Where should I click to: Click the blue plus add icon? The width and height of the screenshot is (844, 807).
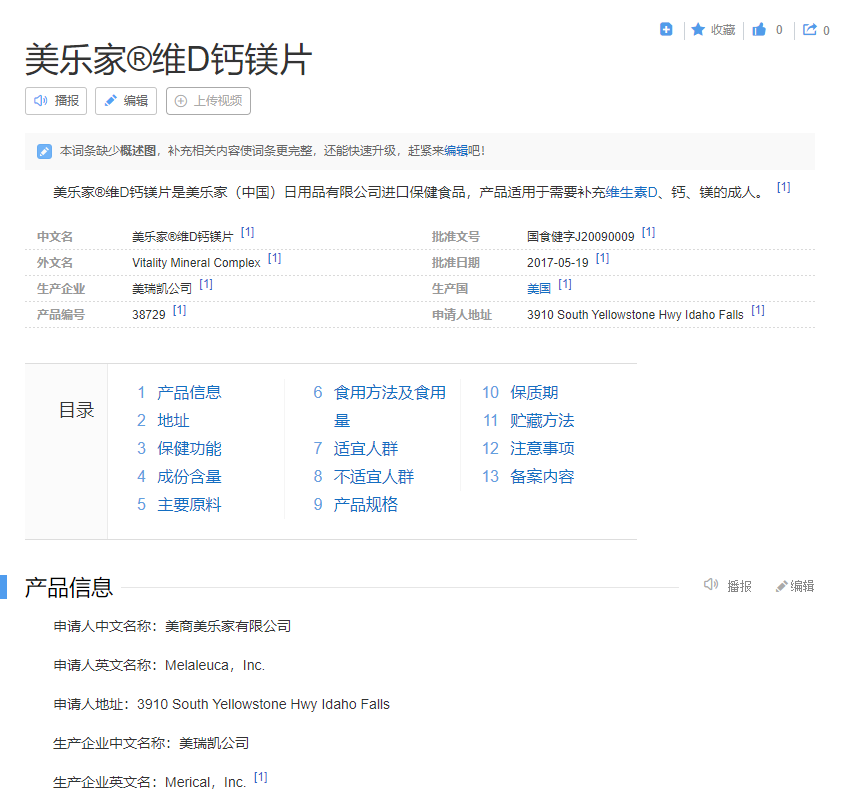click(x=666, y=30)
